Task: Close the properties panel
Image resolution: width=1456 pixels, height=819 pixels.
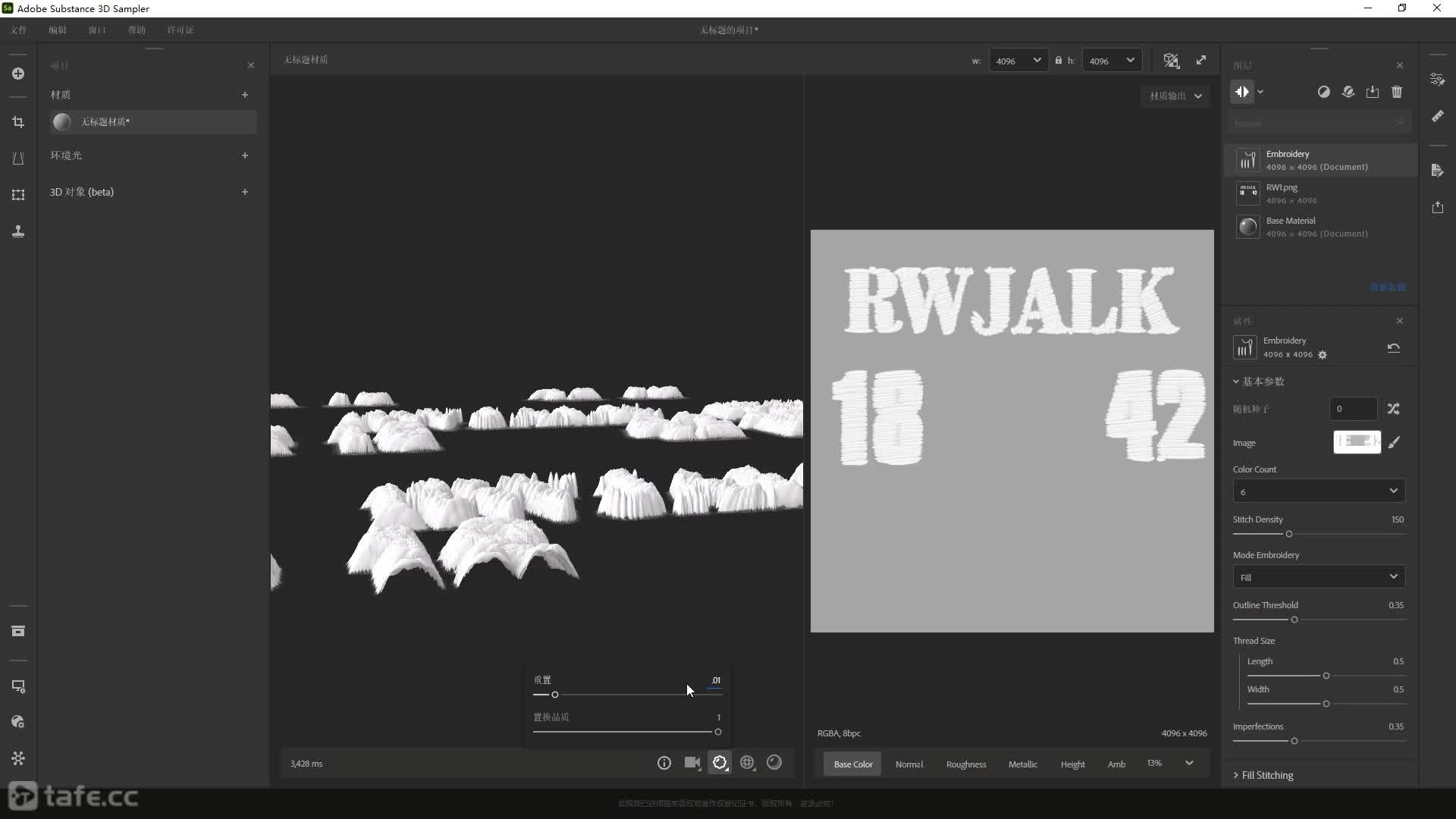Action: pos(1400,321)
